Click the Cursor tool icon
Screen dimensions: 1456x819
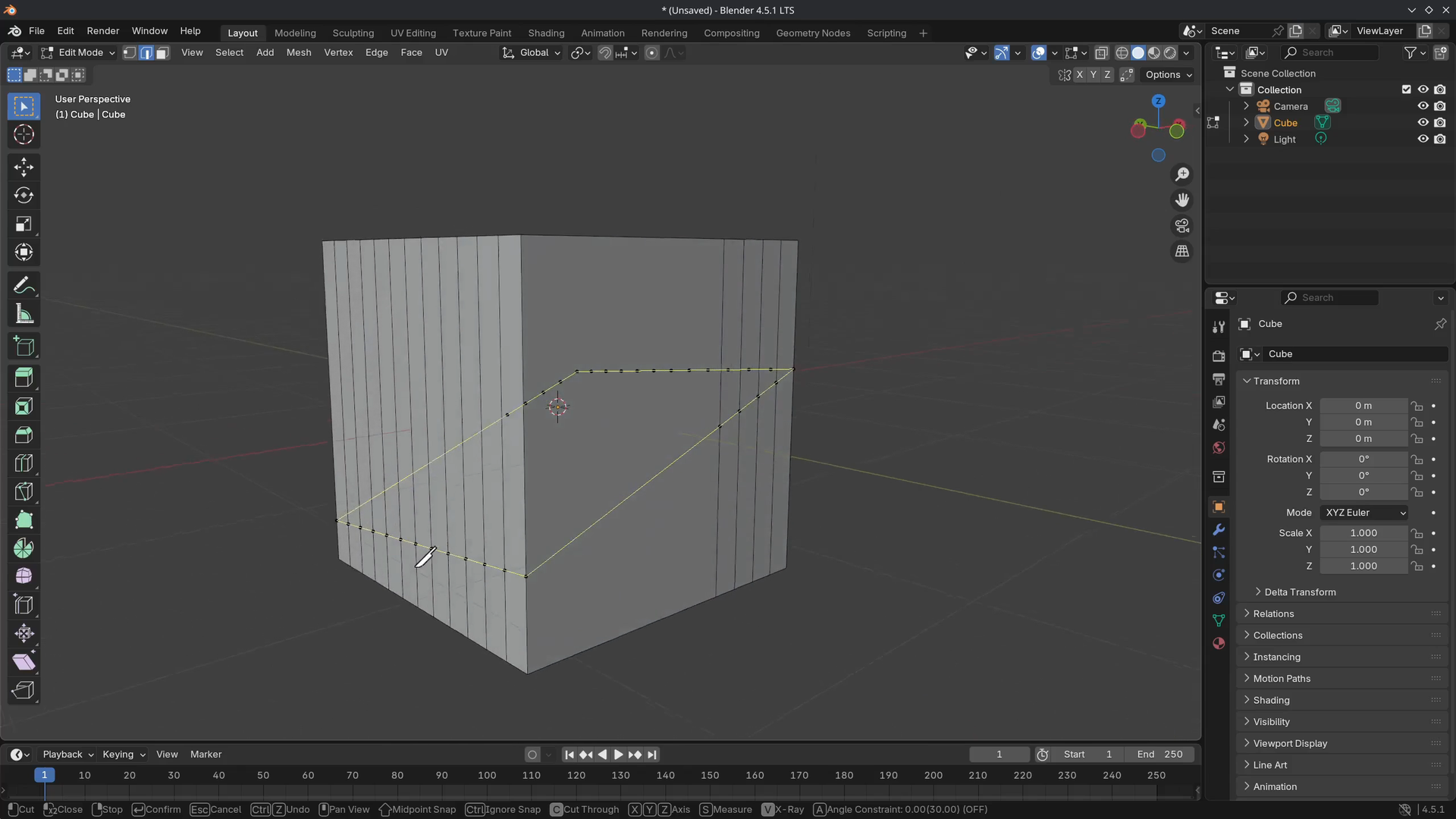click(x=24, y=135)
